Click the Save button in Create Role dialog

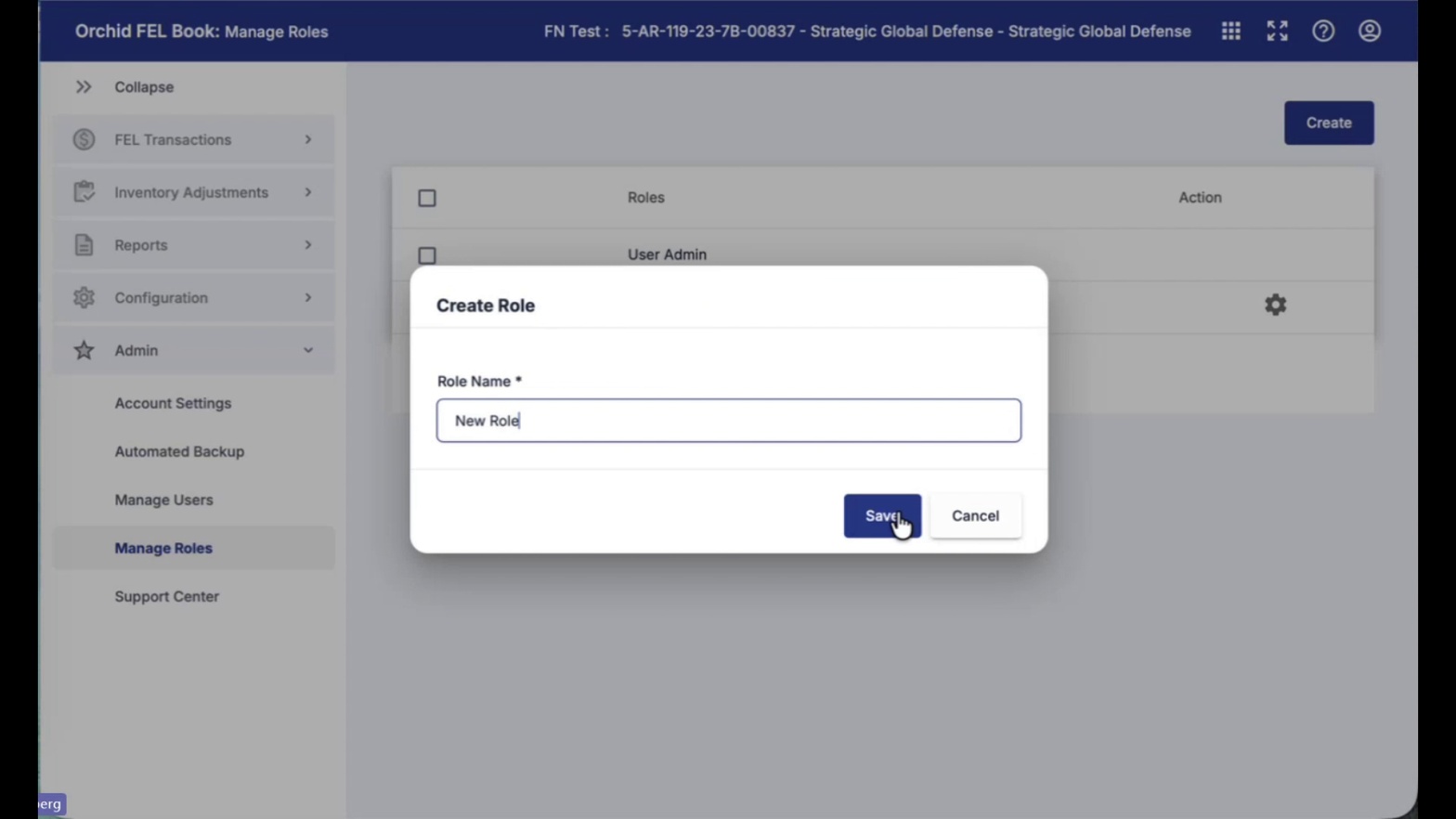tap(882, 515)
